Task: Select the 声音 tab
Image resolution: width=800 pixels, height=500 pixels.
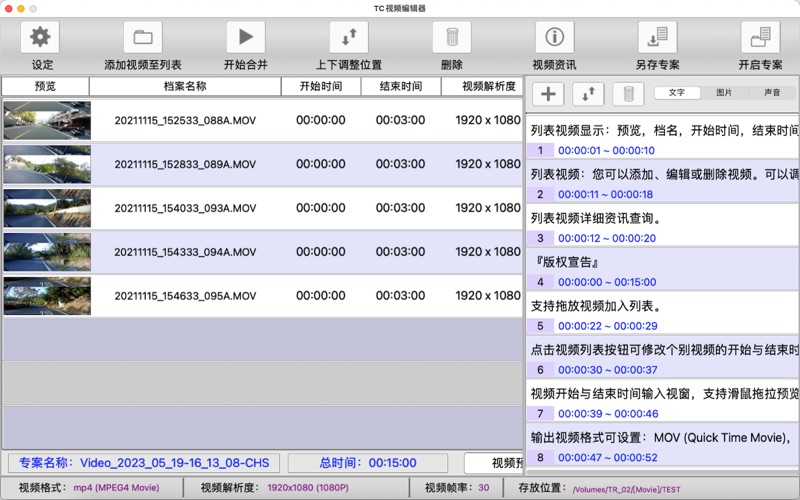Action: click(x=772, y=93)
